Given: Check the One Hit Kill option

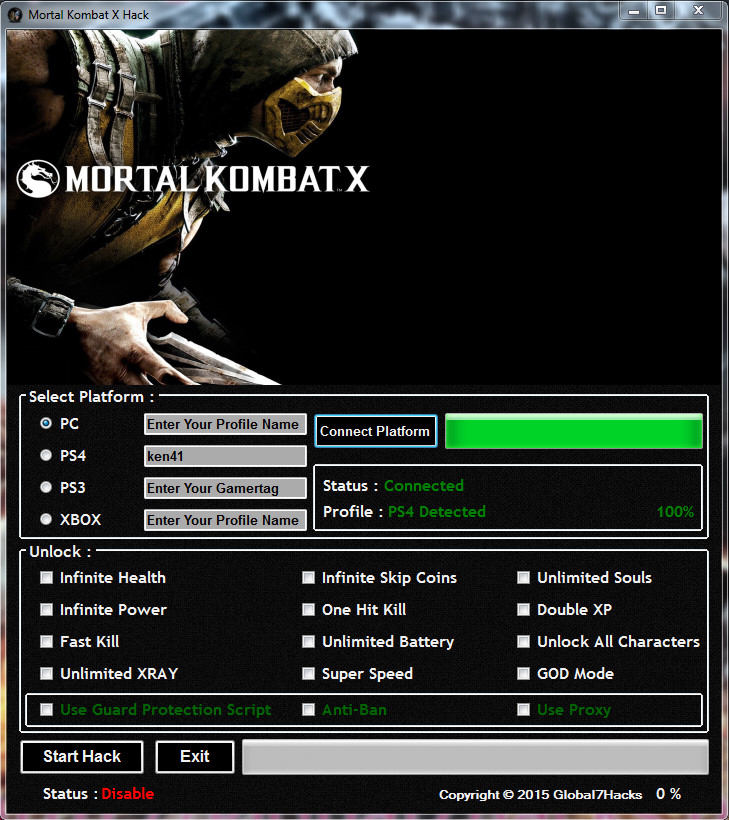Looking at the screenshot, I should [309, 609].
